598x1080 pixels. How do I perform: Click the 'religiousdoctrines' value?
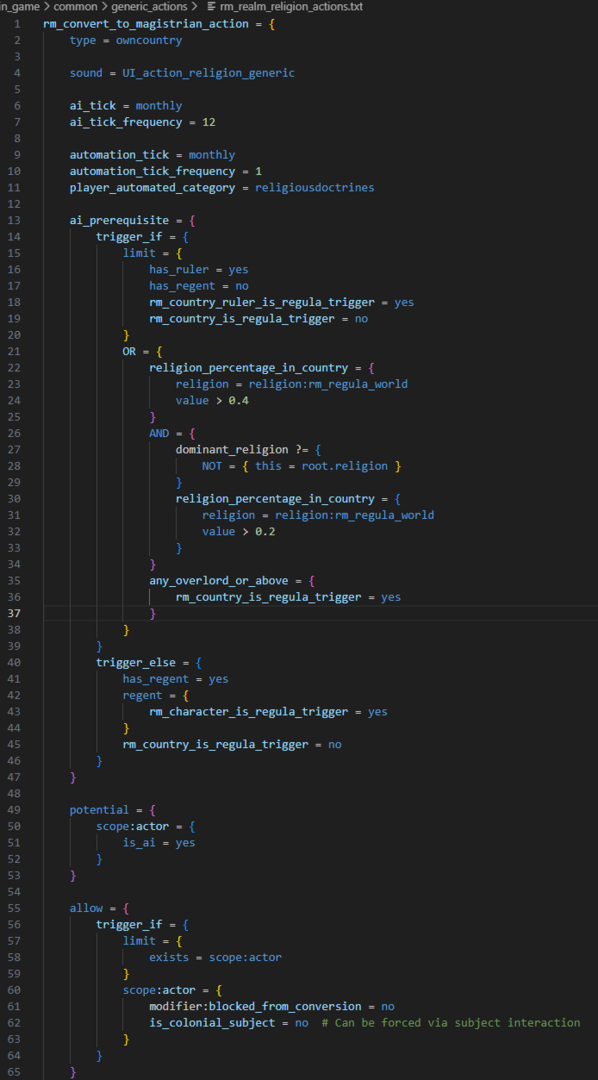315,187
